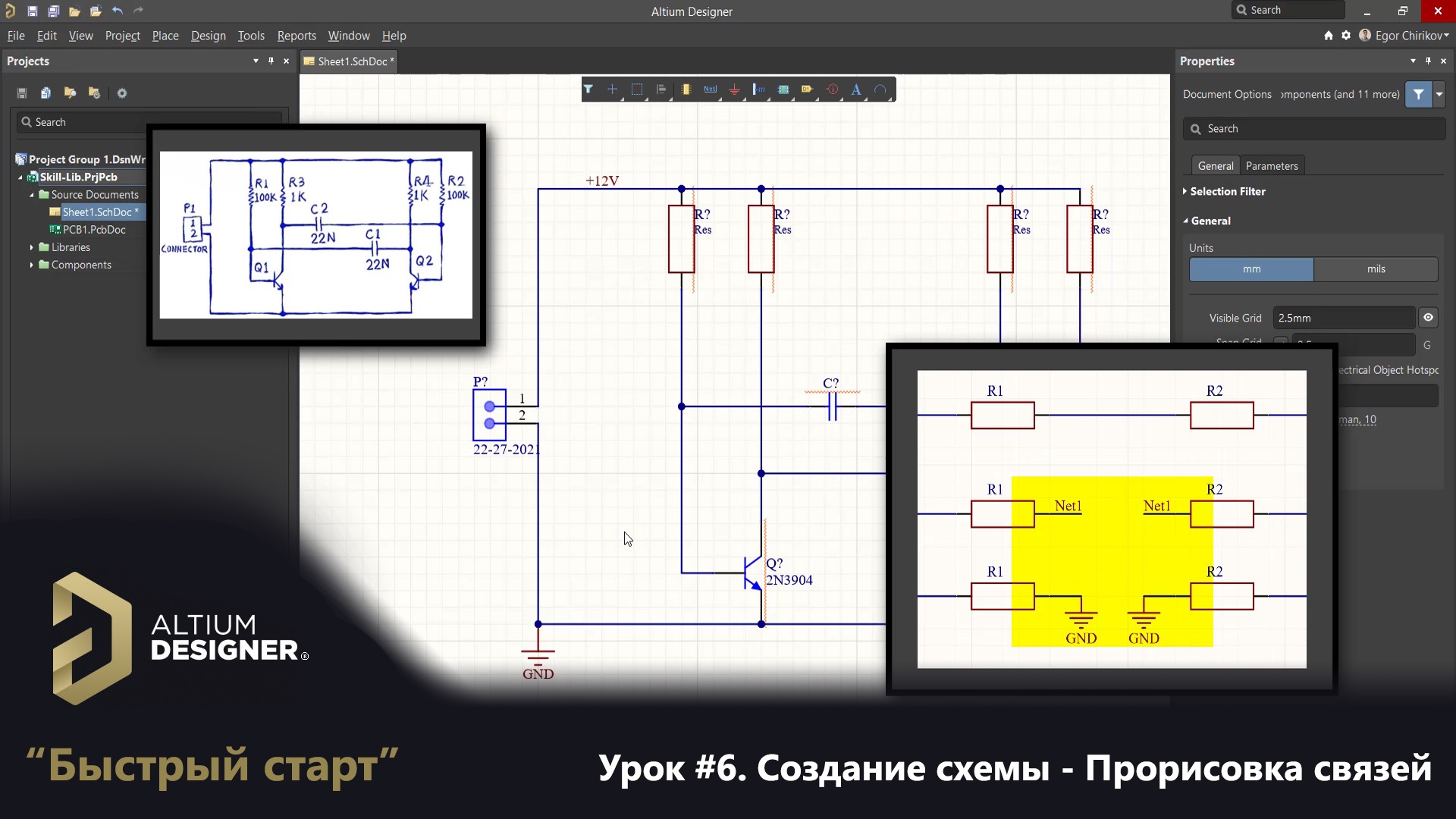Expand the Libraries folder in Projects tree
Viewport: 1456px width, 819px height.
pyautogui.click(x=32, y=246)
